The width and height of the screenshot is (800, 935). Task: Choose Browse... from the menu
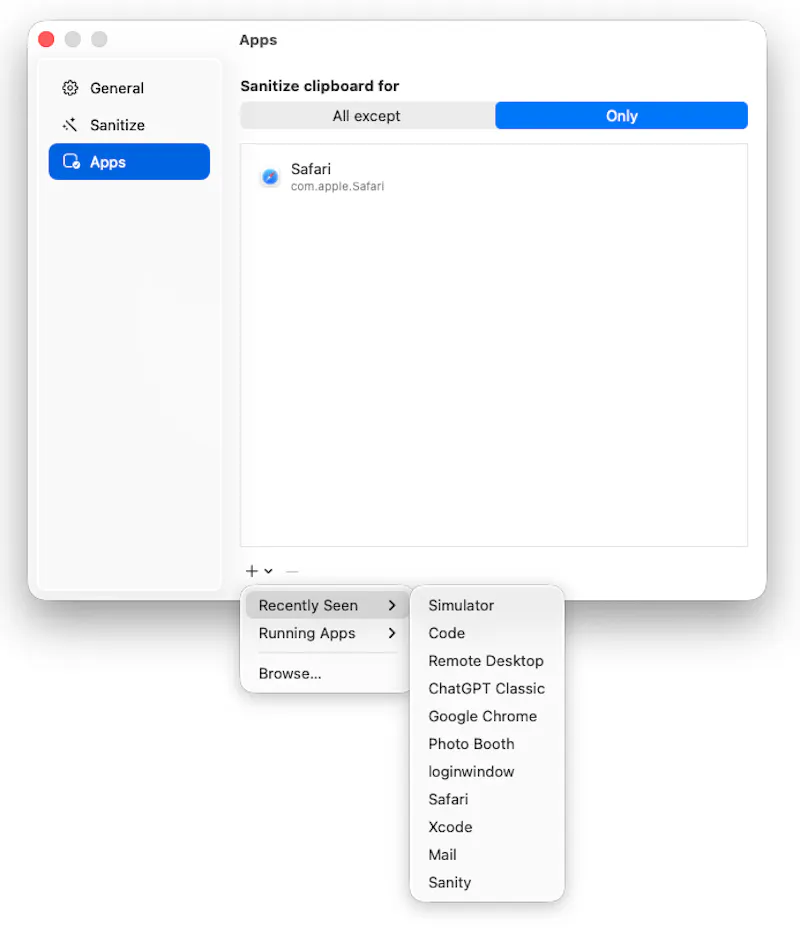(327, 673)
